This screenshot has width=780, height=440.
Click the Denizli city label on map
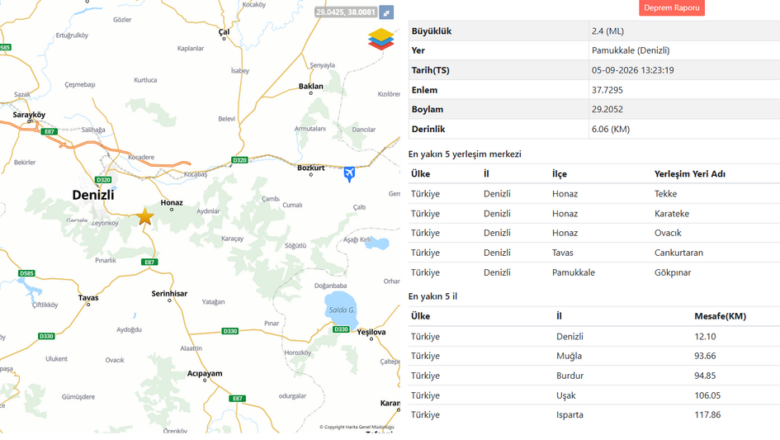(x=93, y=194)
